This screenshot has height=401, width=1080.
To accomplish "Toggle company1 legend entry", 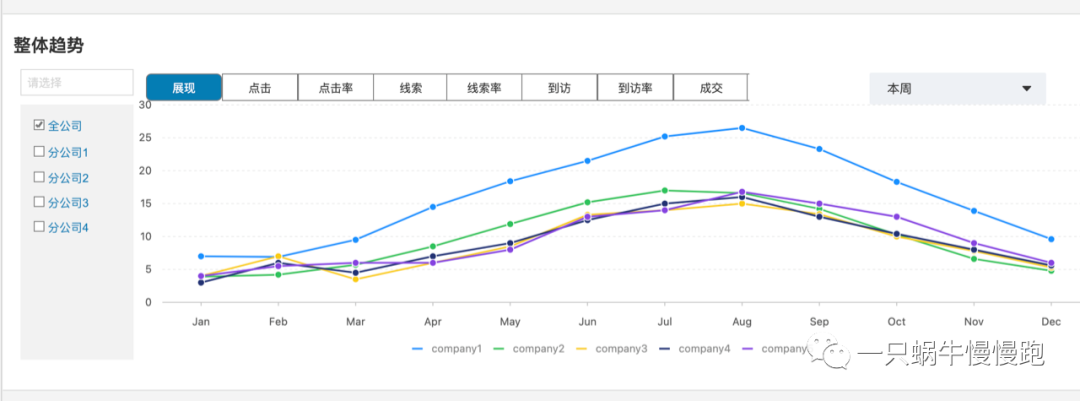I will point(447,349).
